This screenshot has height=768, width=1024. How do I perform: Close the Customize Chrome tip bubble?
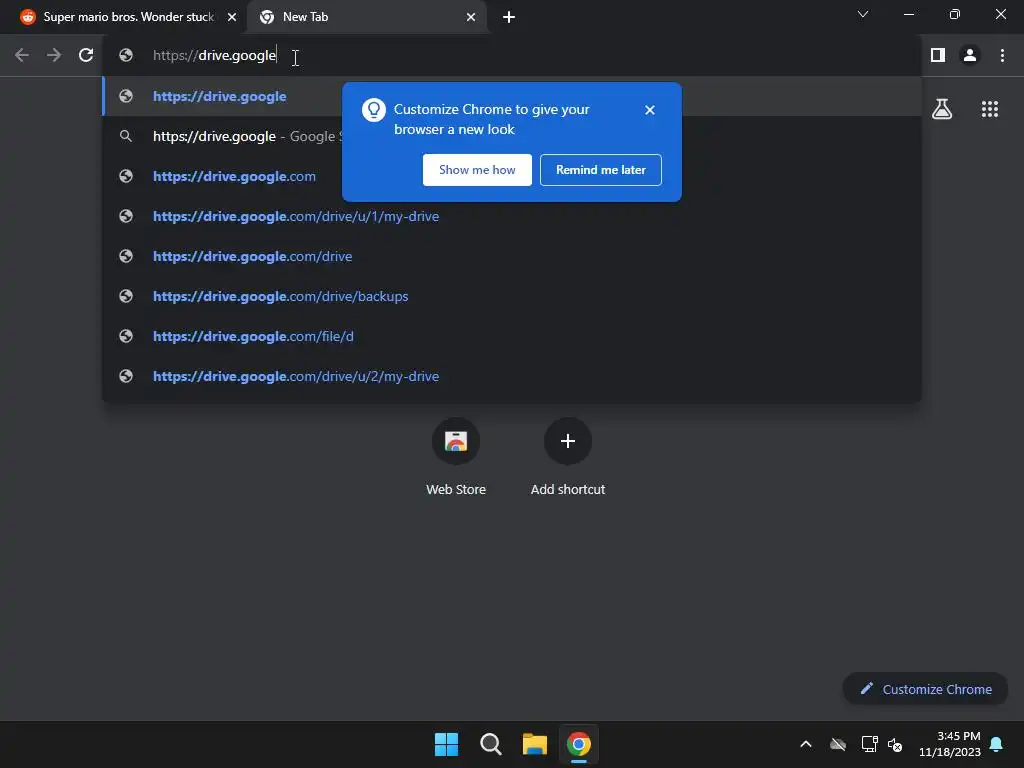tap(649, 110)
